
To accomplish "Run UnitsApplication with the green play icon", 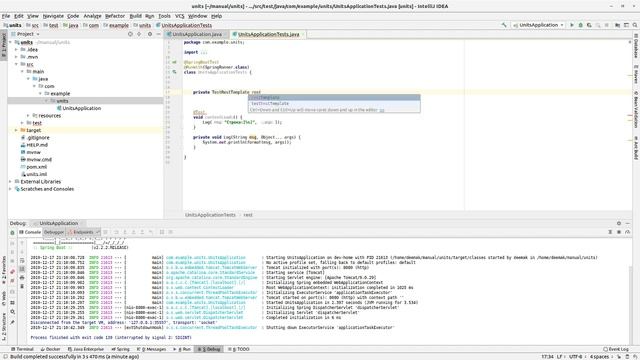I will 572,25.
